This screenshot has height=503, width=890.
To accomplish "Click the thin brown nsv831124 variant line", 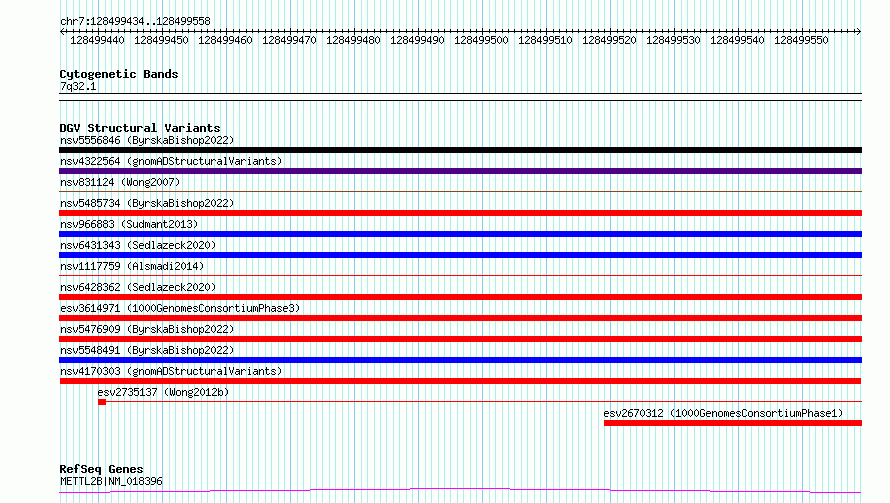I will [x=460, y=192].
